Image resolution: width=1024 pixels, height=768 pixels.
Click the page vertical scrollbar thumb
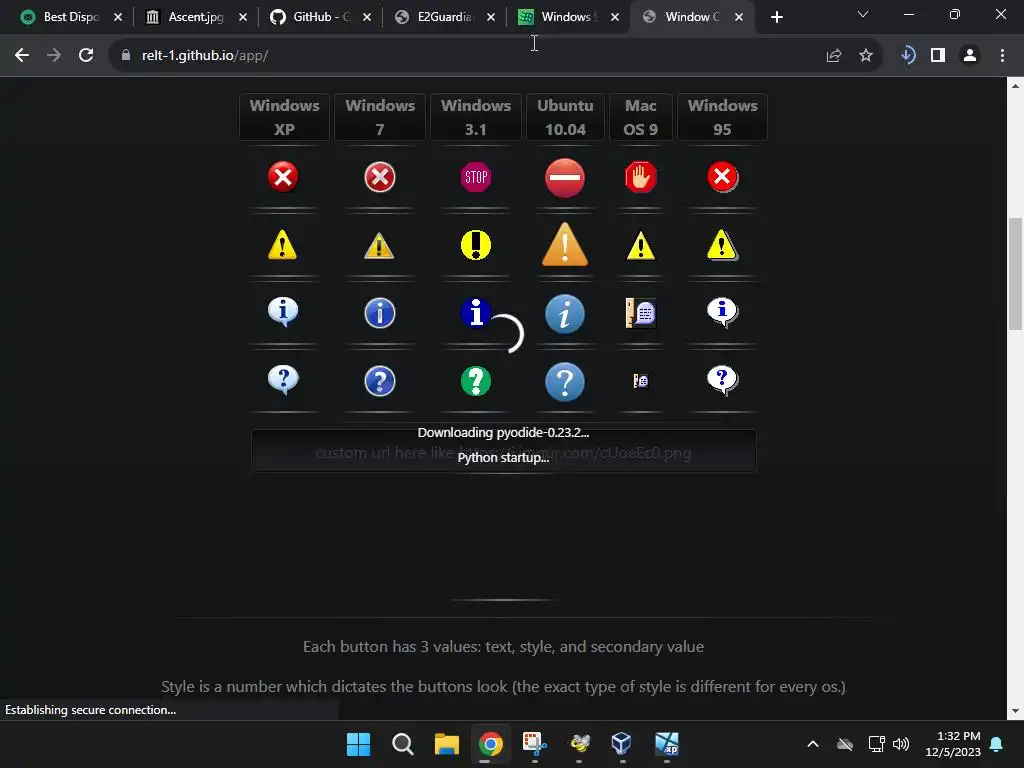click(1016, 274)
